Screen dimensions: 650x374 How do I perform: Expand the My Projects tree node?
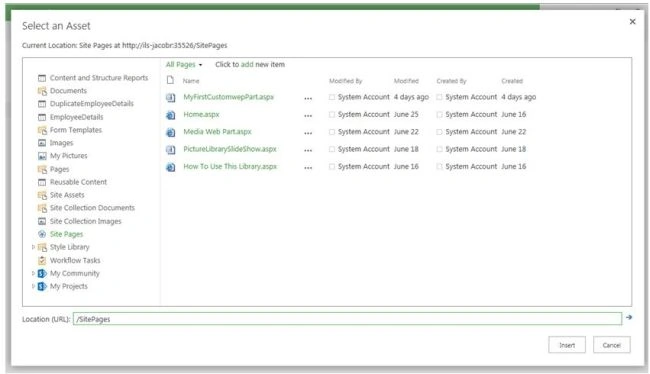33,286
